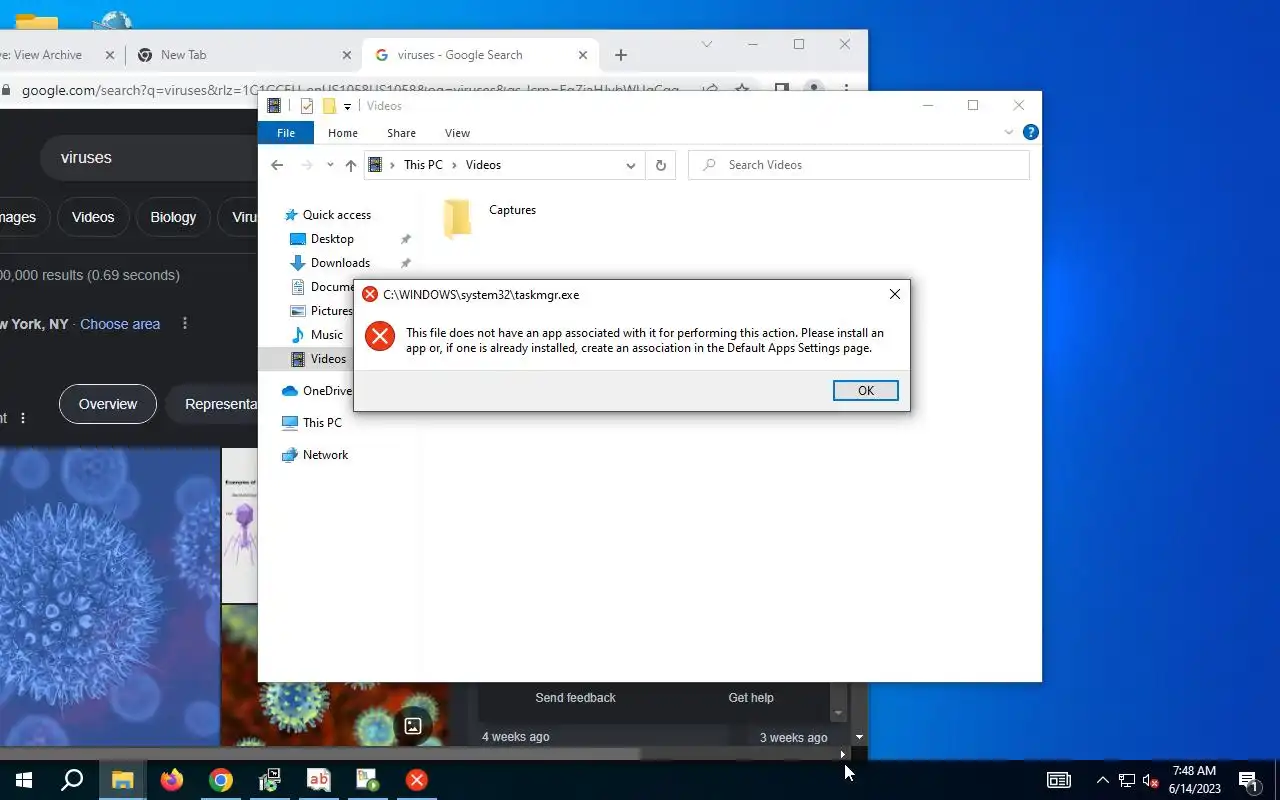Open the network tray icon

click(x=1127, y=780)
